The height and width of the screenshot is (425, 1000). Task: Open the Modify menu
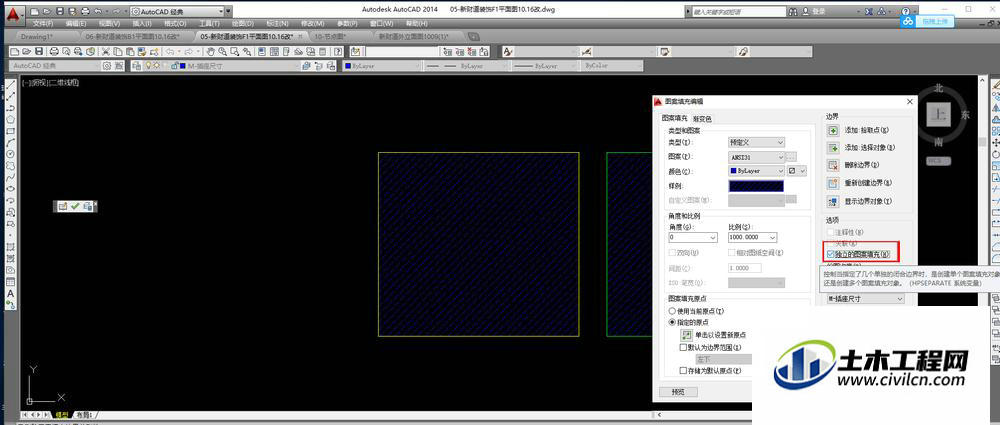tap(312, 24)
